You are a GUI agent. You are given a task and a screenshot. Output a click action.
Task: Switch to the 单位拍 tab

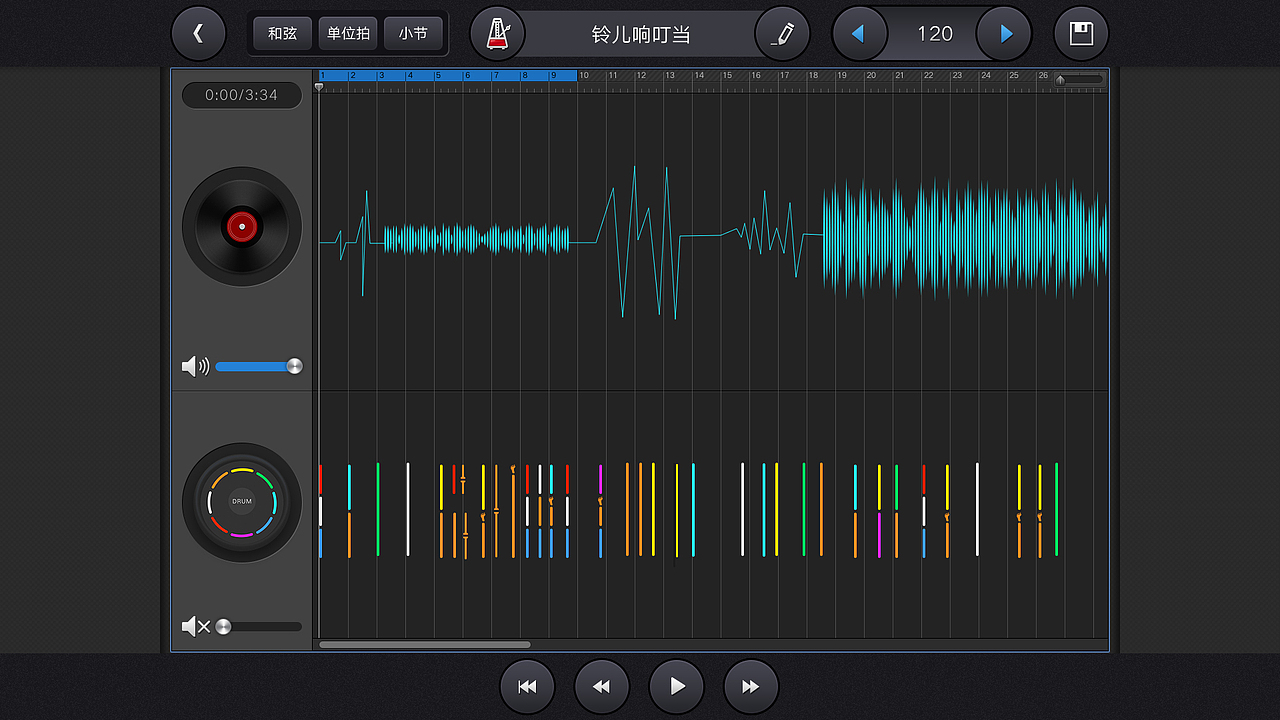[x=348, y=34]
